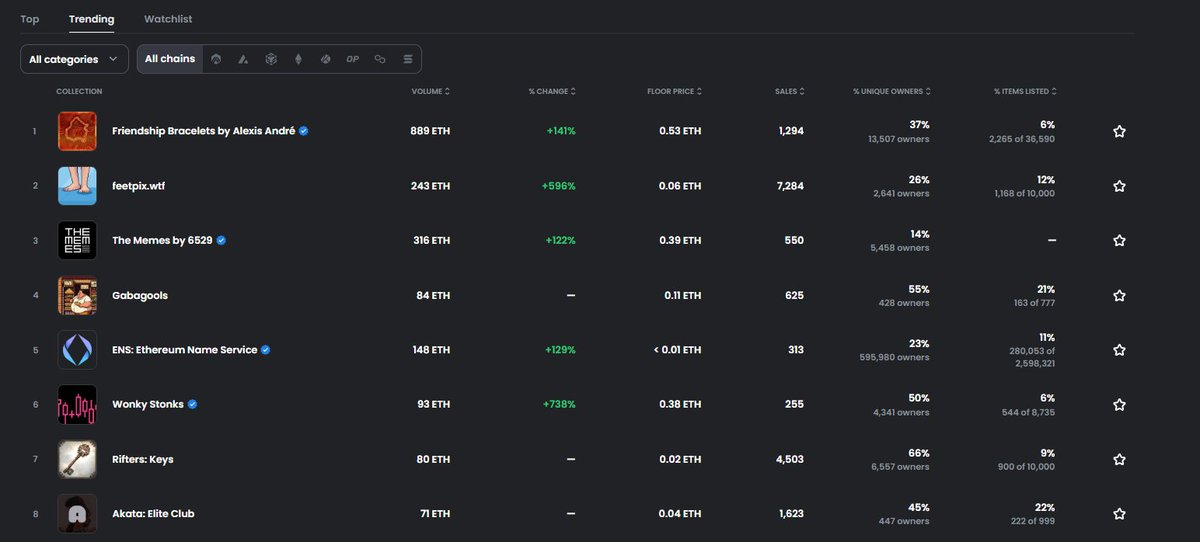Click the 7,284 sales value

tap(788, 186)
